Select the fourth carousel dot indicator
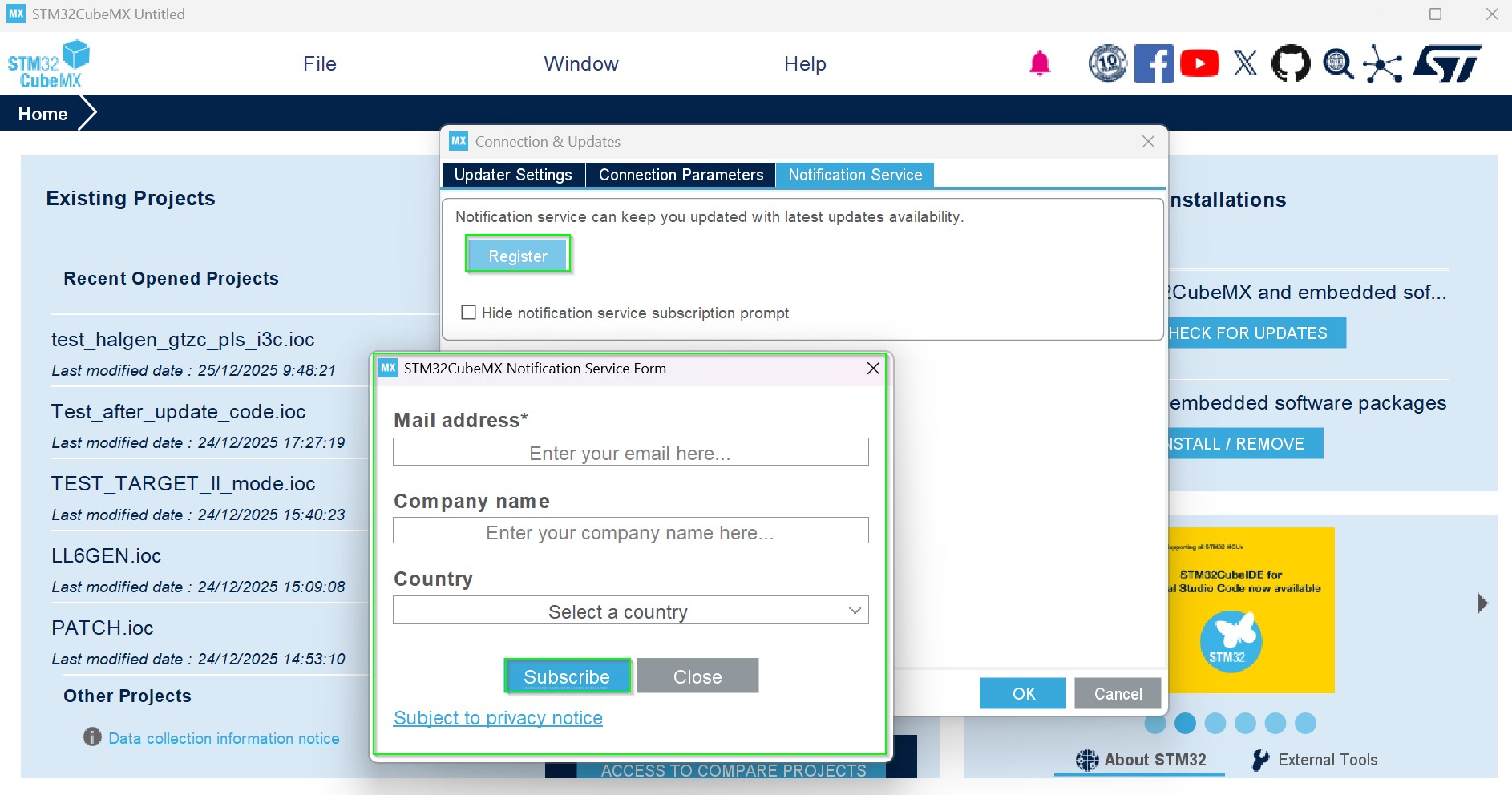Screen dimensions: 1512x795 pyautogui.click(x=1245, y=724)
